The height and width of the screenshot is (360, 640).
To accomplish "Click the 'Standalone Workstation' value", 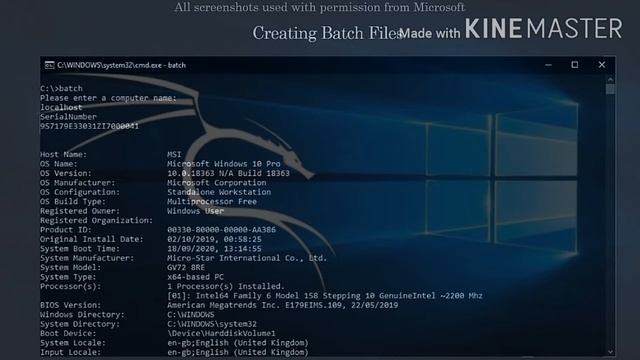I will 219,192.
